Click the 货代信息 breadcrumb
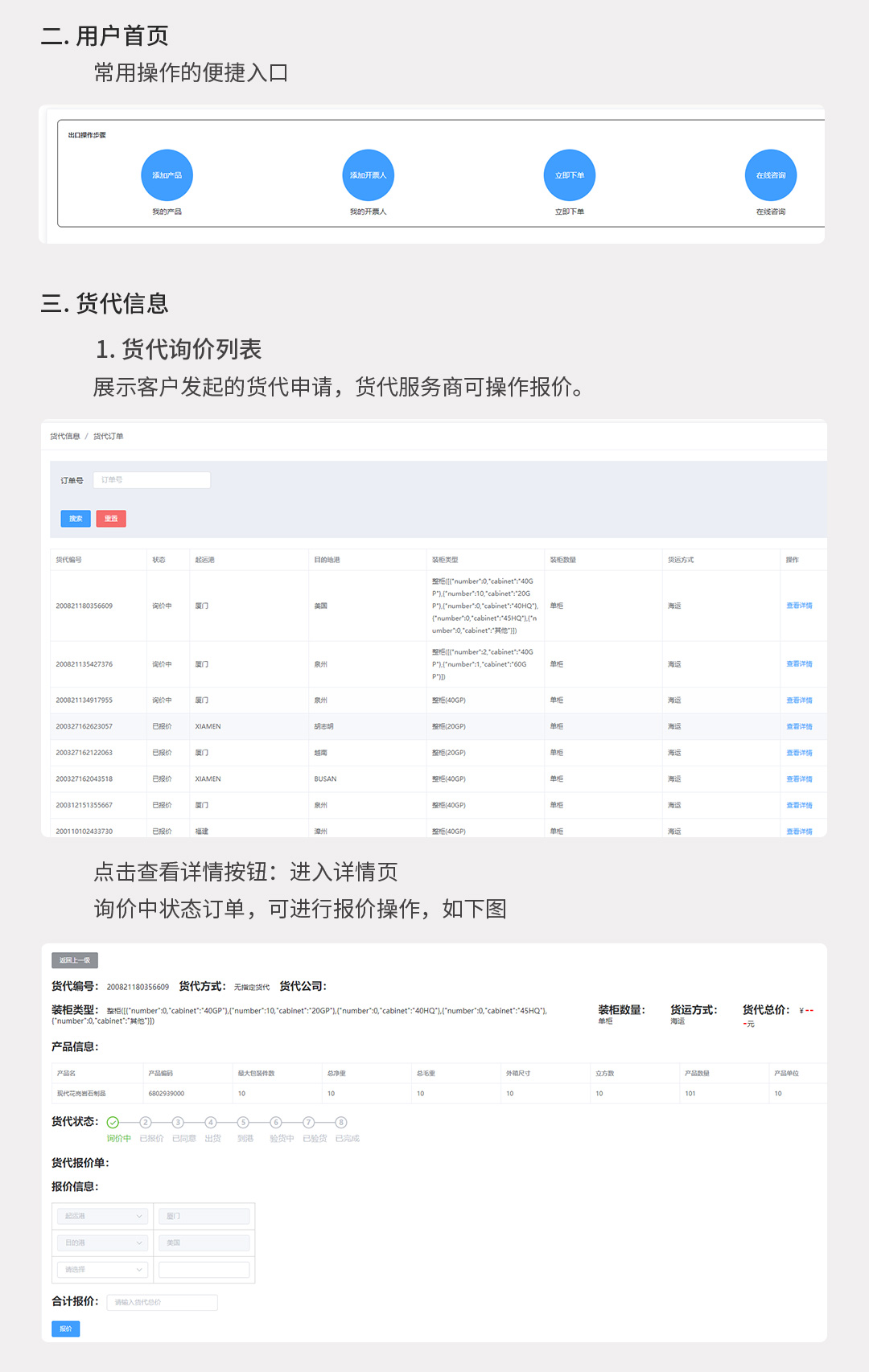Screen dimensions: 869x1372 point(65,437)
